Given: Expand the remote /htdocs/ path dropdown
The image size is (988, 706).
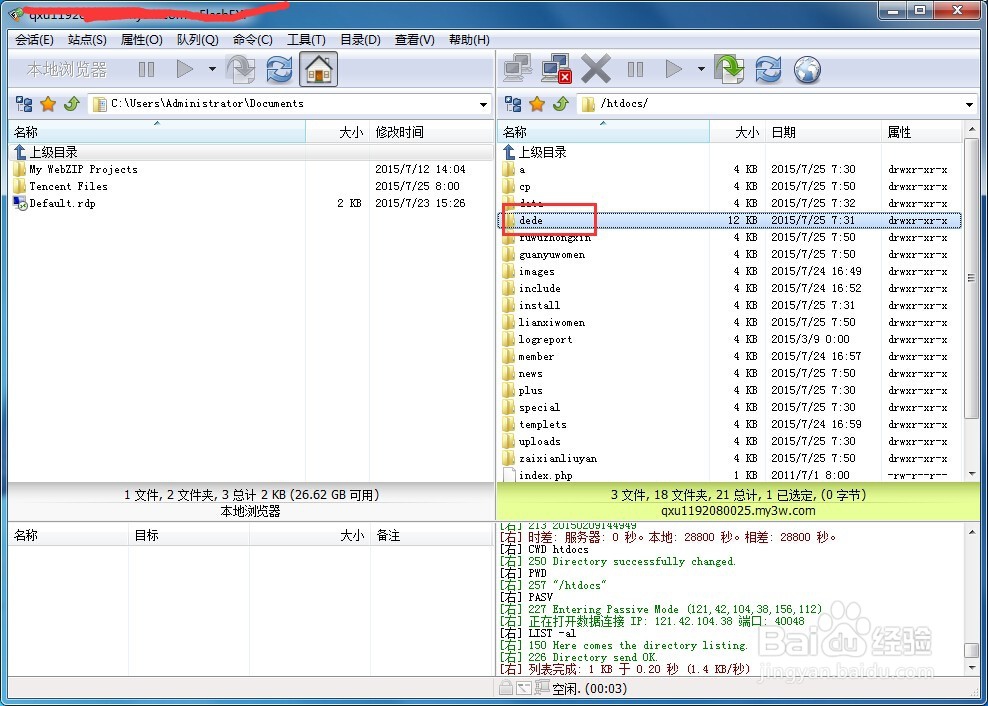Looking at the screenshot, I should 970,105.
